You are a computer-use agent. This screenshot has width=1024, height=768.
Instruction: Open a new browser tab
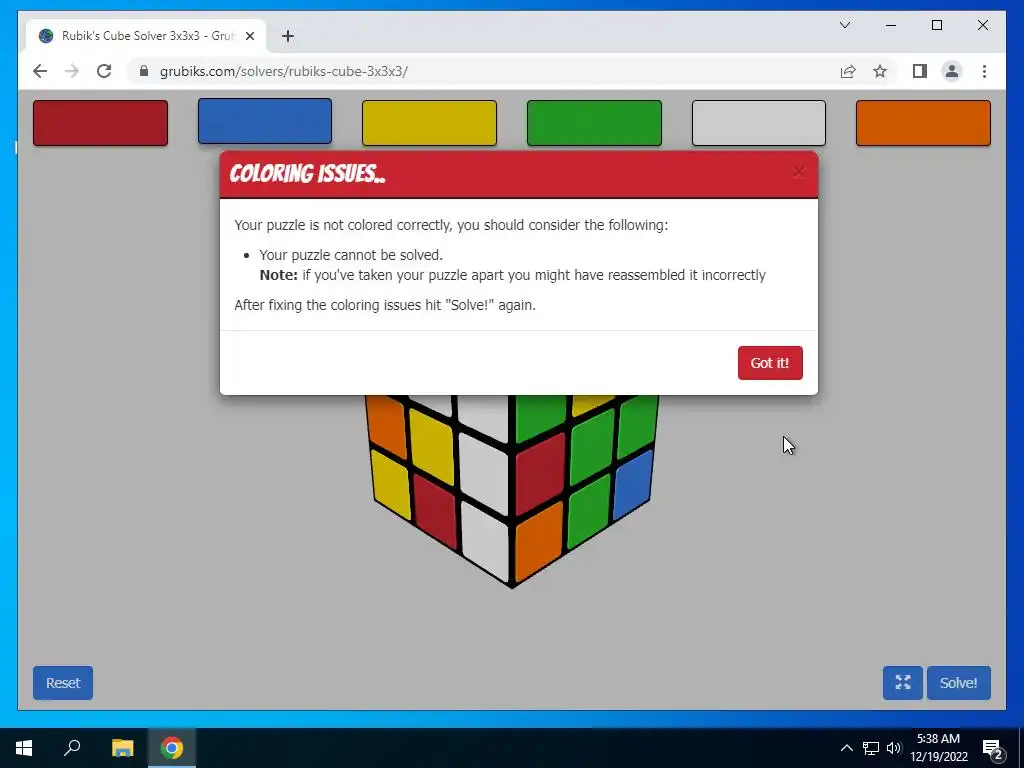click(x=288, y=36)
